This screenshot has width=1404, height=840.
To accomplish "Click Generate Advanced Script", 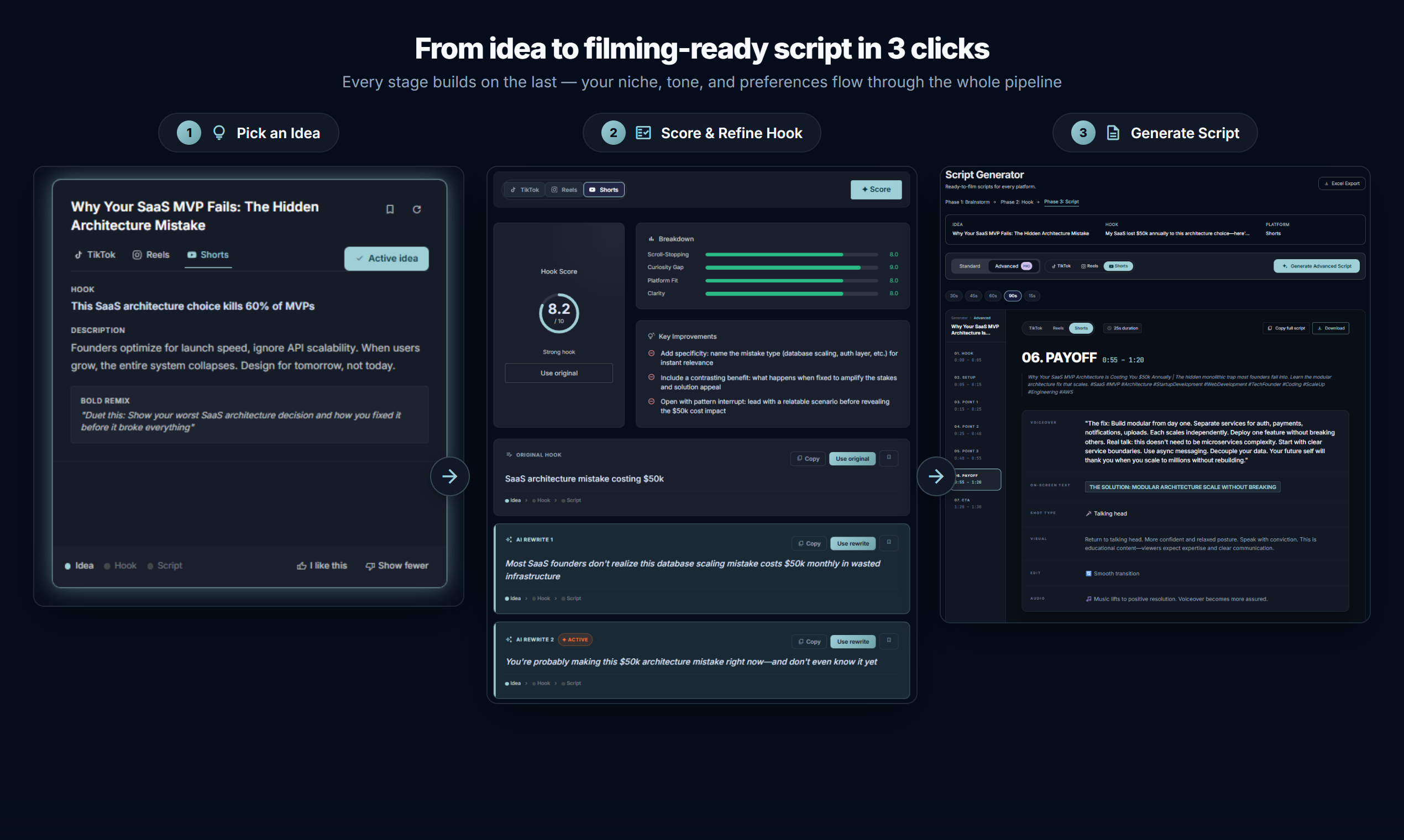I will [1316, 266].
